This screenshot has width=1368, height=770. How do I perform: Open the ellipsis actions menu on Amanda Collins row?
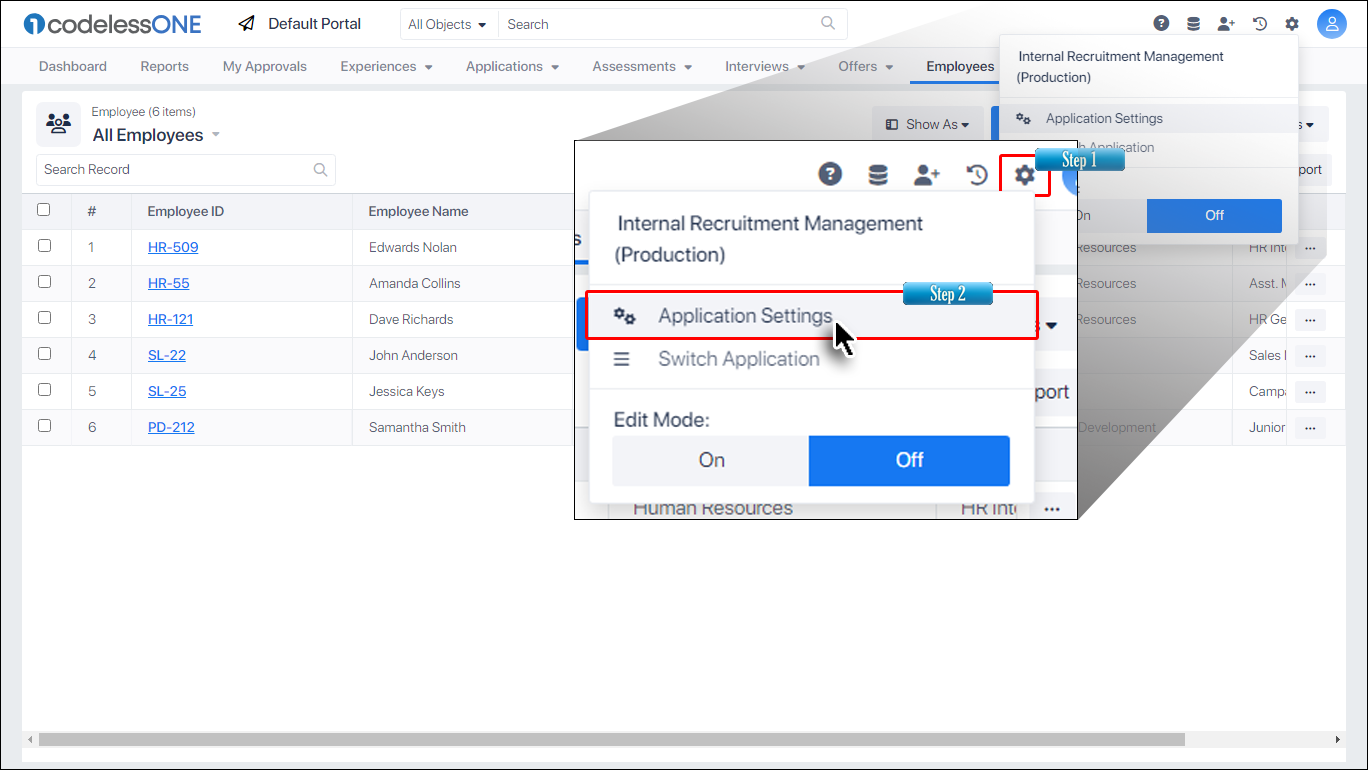tap(1310, 283)
